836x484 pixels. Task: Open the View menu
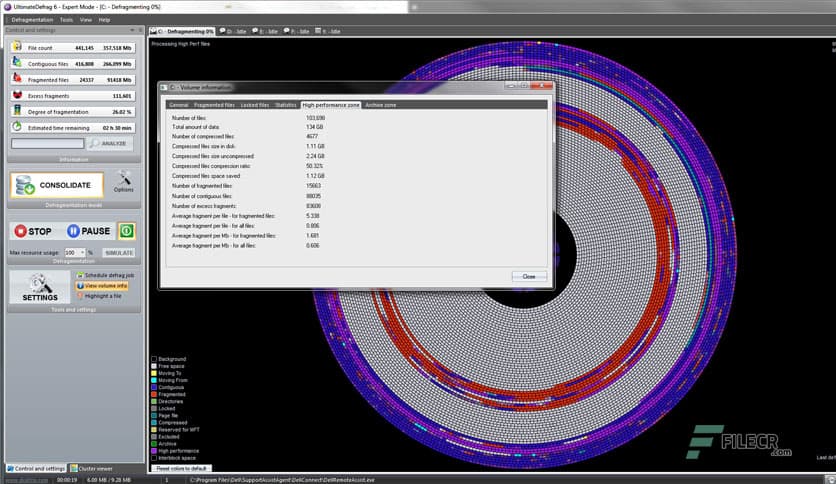click(x=85, y=20)
